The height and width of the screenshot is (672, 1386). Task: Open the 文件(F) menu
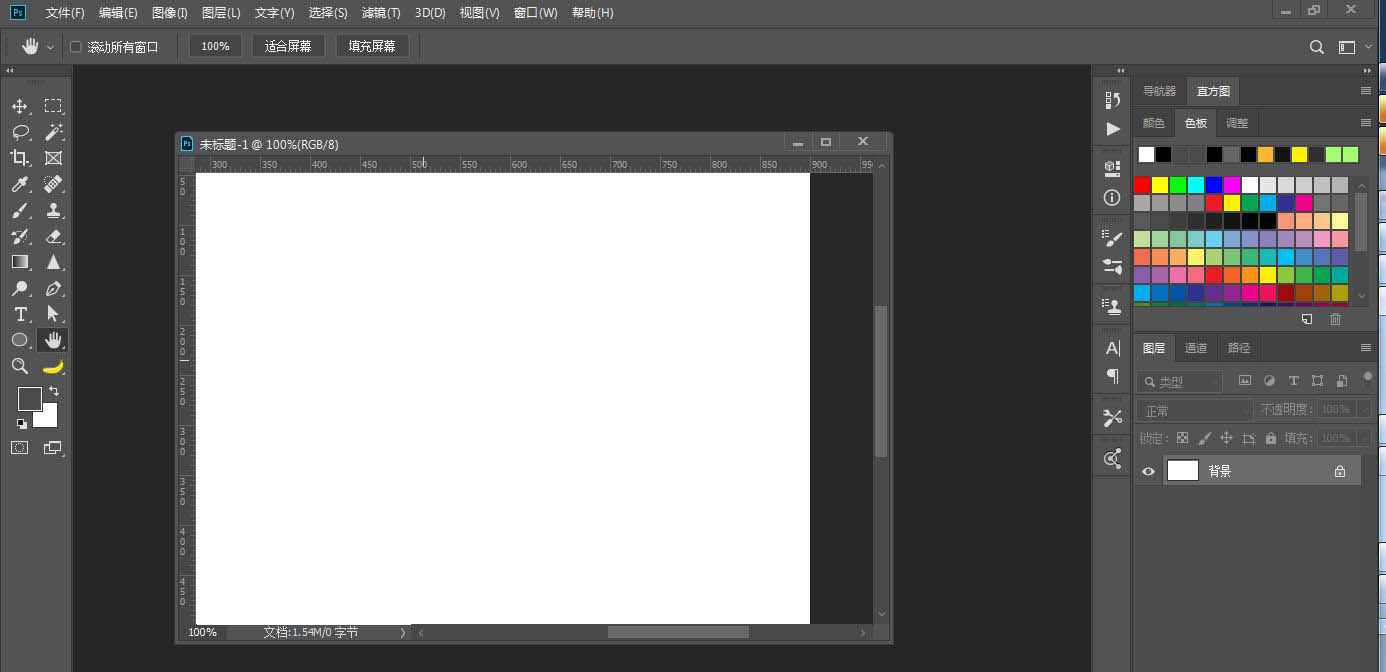[x=65, y=13]
